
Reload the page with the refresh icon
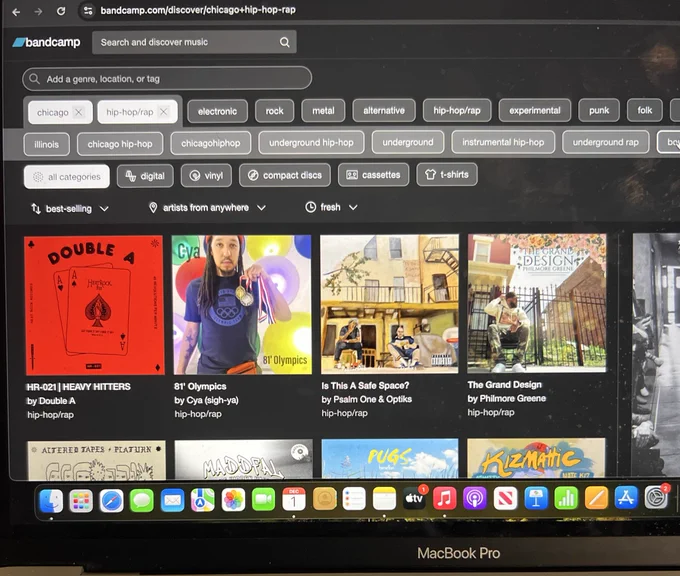(61, 11)
